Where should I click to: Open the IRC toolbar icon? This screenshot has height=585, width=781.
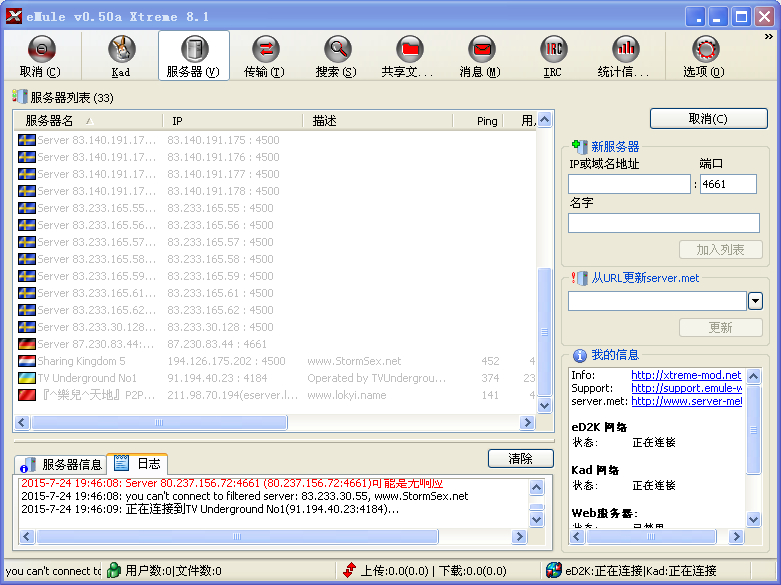(553, 49)
